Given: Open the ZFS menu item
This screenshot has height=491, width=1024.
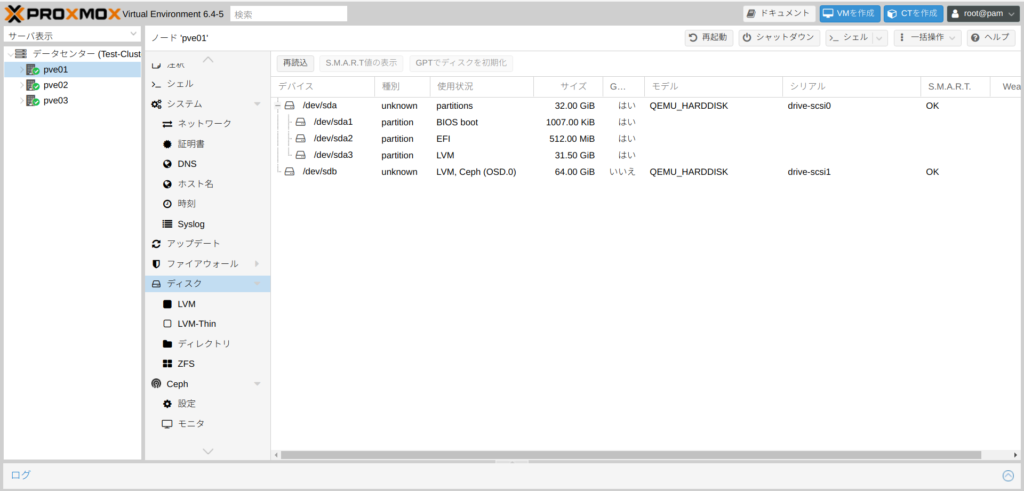Looking at the screenshot, I should tap(208, 364).
